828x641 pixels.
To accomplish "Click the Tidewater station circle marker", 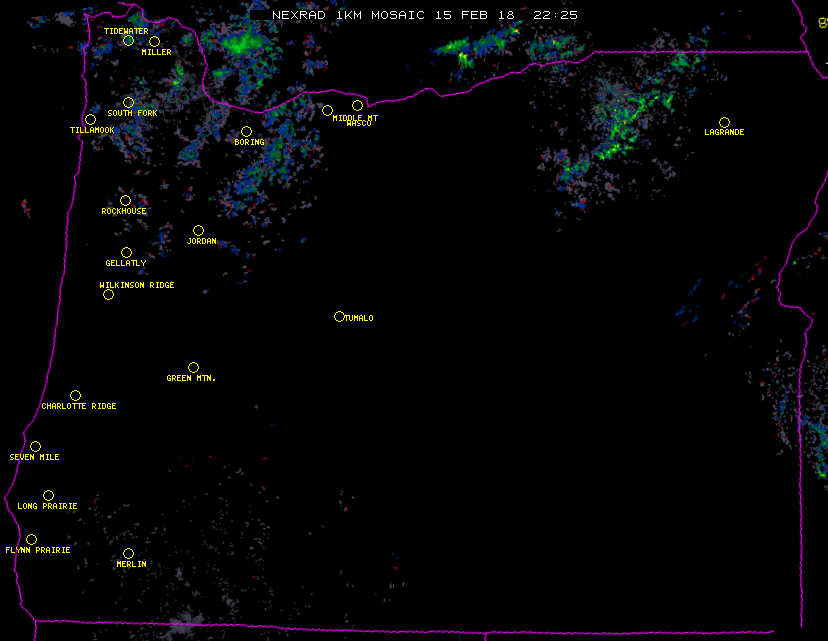I will click(128, 41).
